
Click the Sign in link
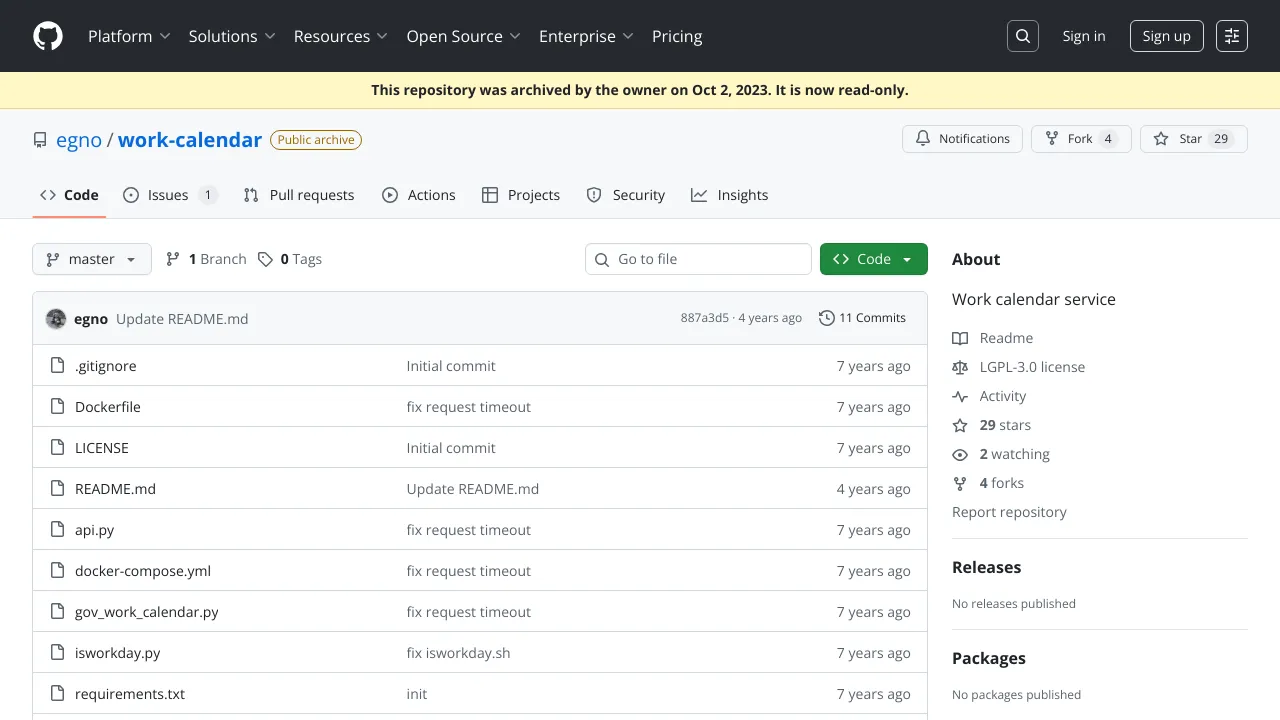1084,36
